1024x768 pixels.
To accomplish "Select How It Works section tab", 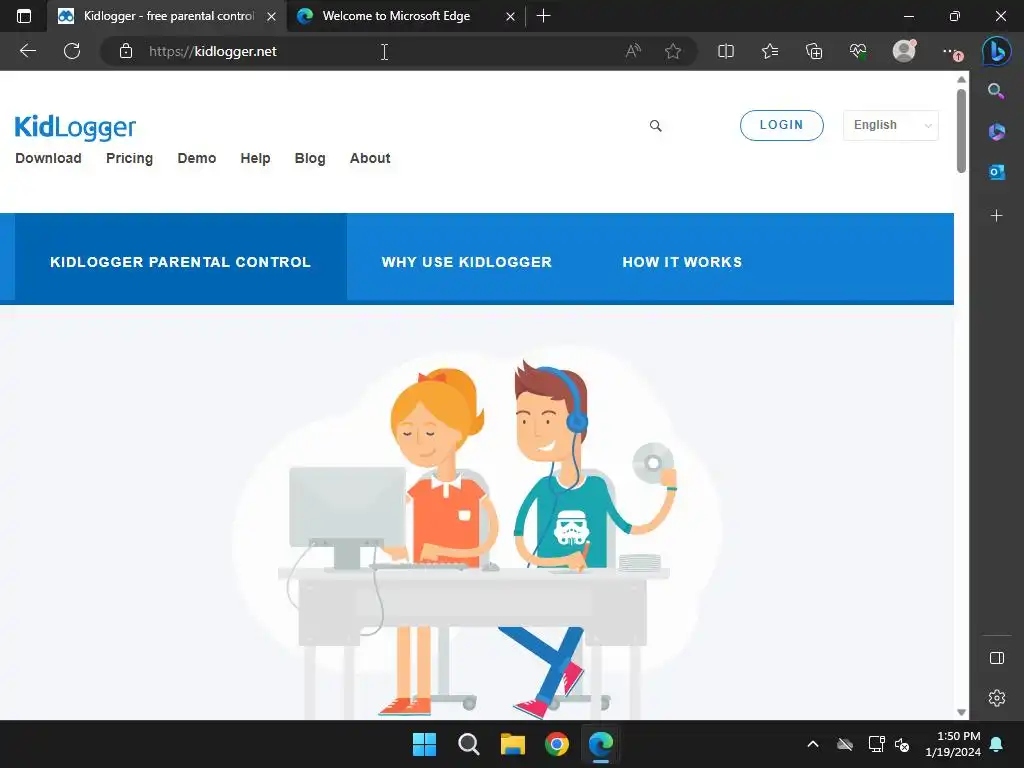I will pyautogui.click(x=682, y=262).
